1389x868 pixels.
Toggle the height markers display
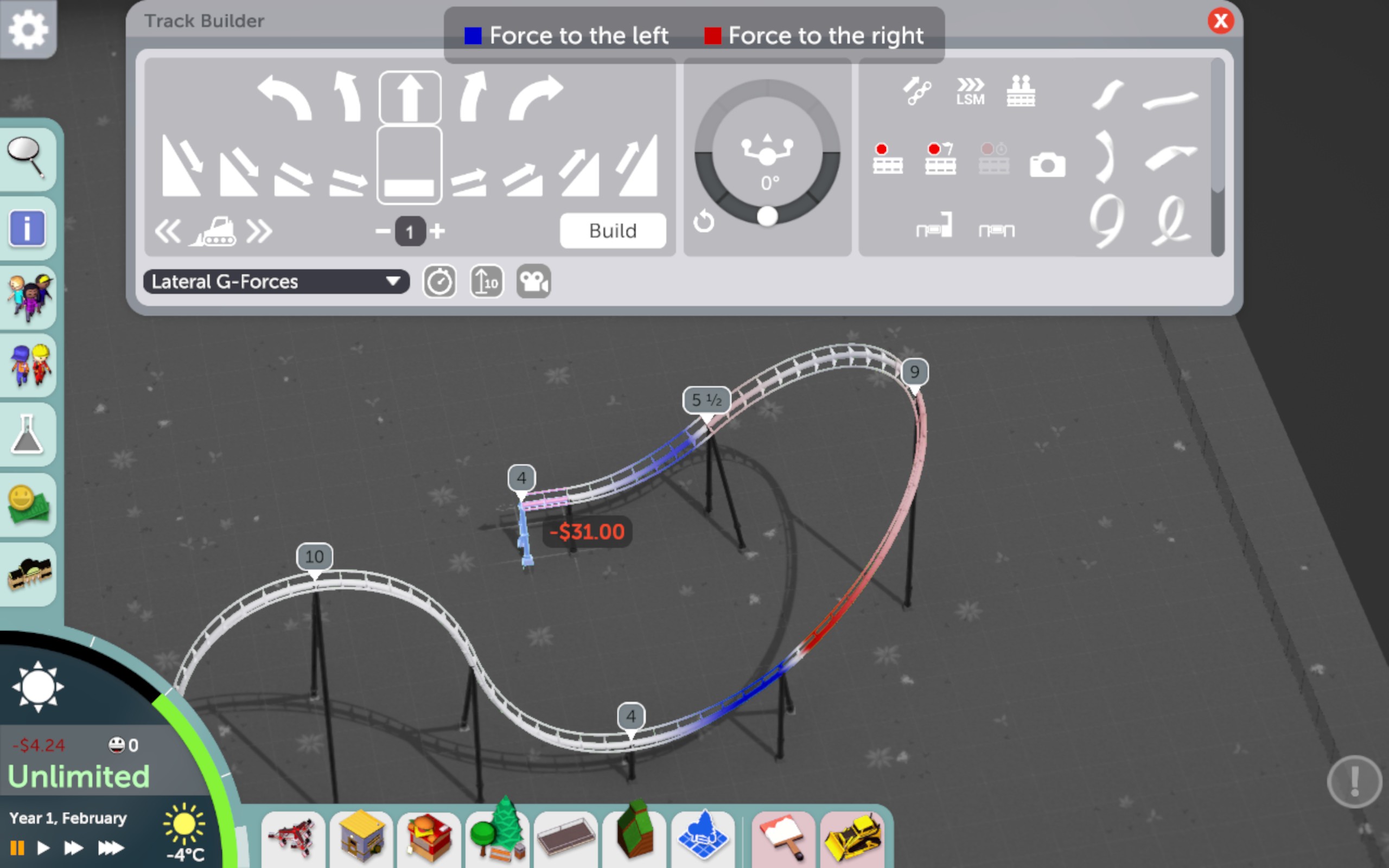486,282
